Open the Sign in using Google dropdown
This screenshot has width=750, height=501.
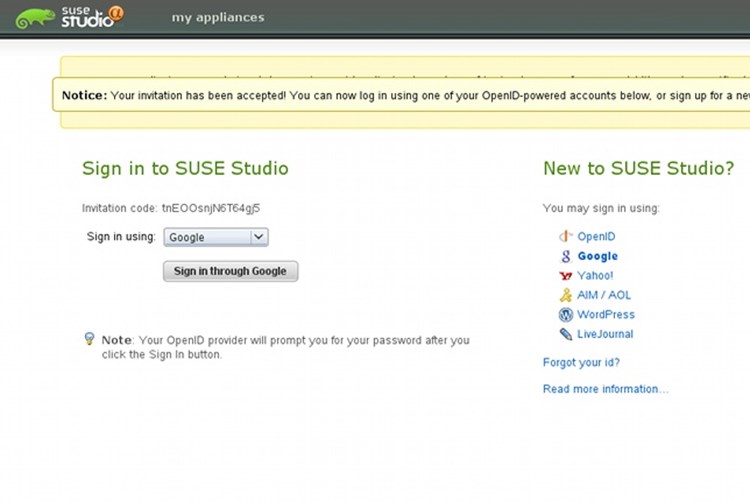pyautogui.click(x=216, y=237)
